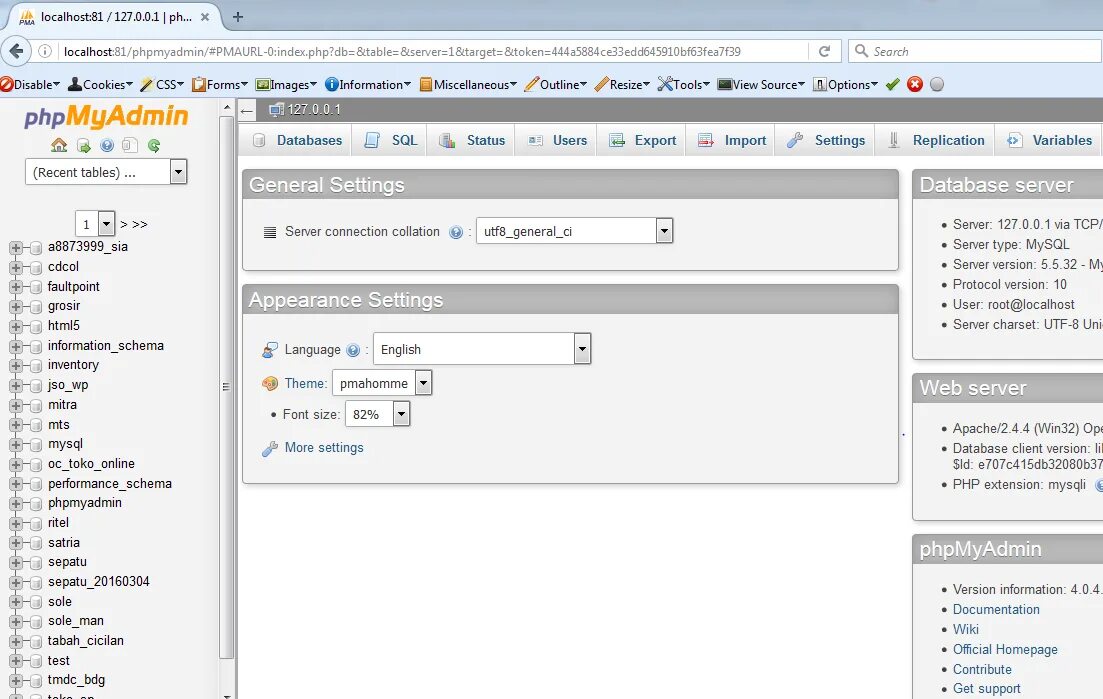The height and width of the screenshot is (699, 1103).
Task: Click the phpMyAdmin logo
Action: click(106, 116)
